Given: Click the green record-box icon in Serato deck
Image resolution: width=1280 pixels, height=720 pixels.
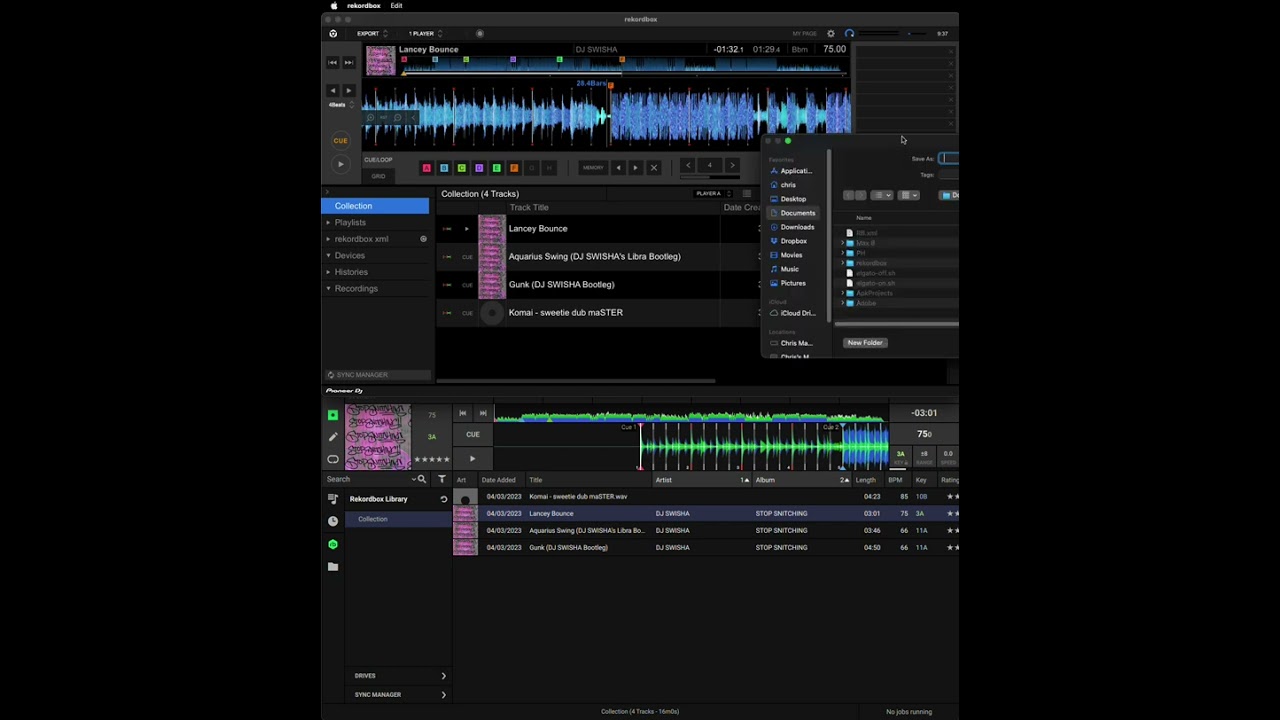Looking at the screenshot, I should coord(333,415).
